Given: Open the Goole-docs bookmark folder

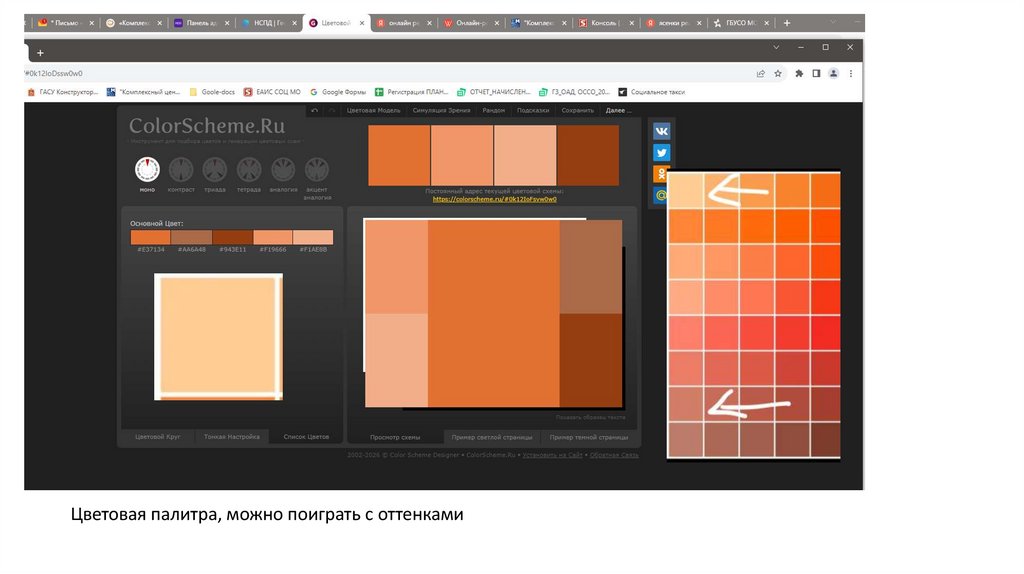Looking at the screenshot, I should [212, 92].
